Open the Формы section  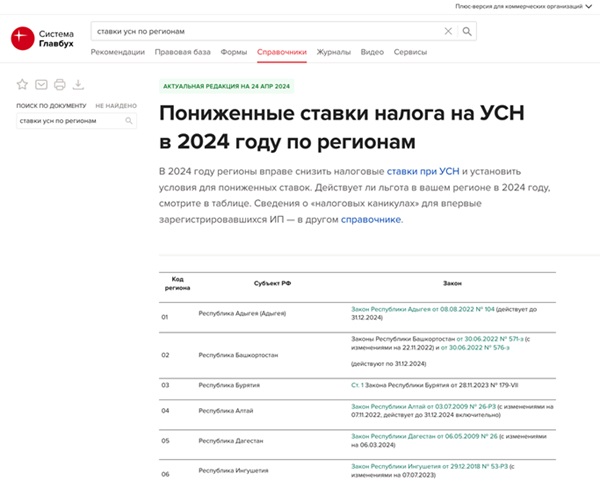click(x=233, y=51)
